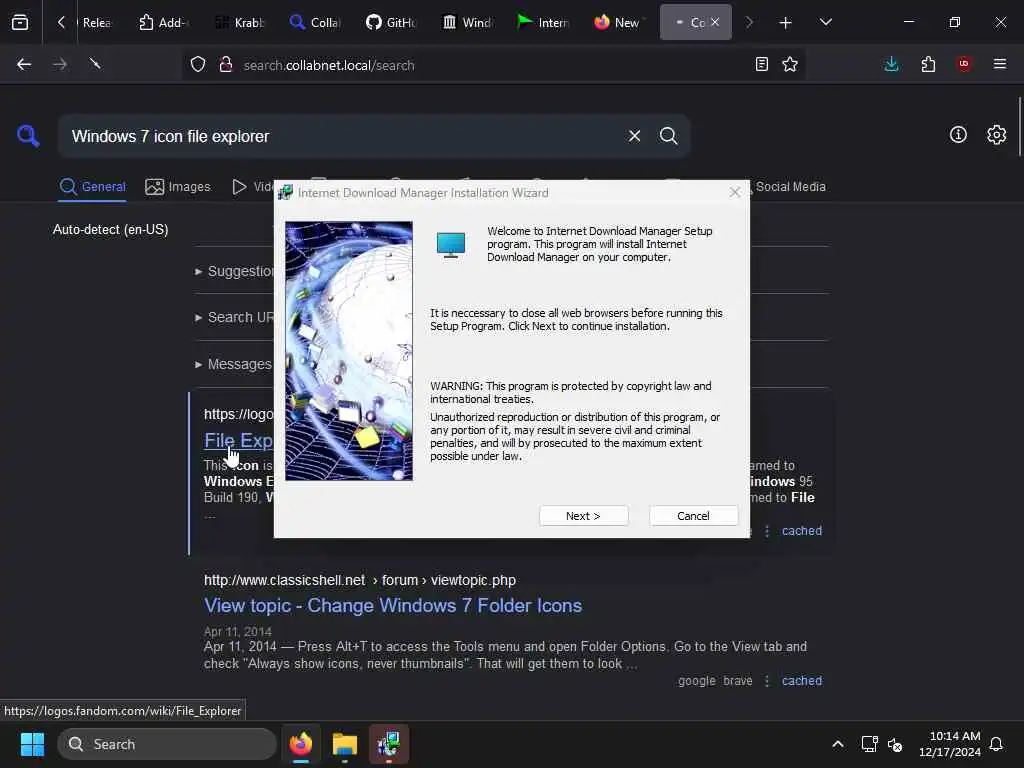Open a new tab with the plus button
This screenshot has width=1024, height=768.
786,23
